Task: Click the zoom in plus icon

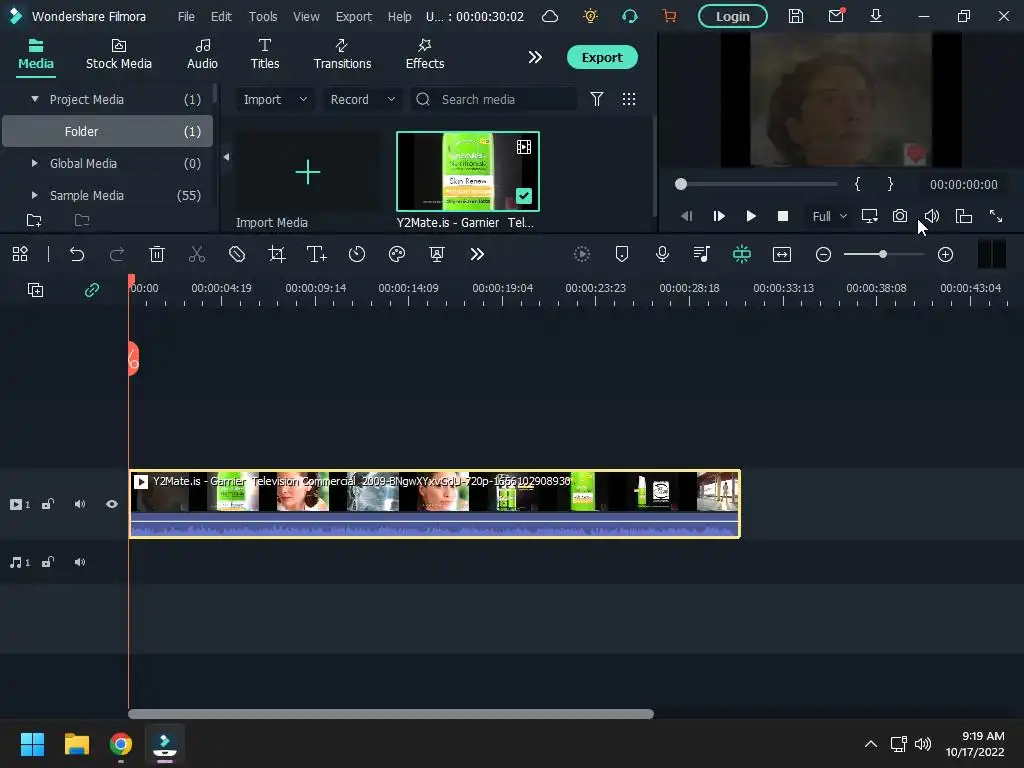Action: click(946, 255)
